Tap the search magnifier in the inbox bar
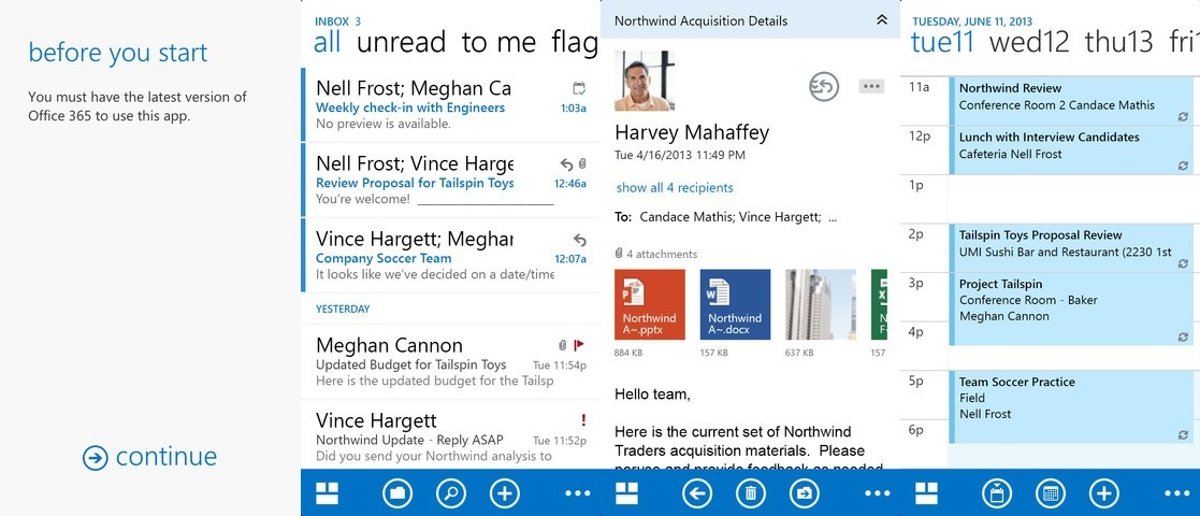This screenshot has width=1200, height=516. tap(451, 493)
